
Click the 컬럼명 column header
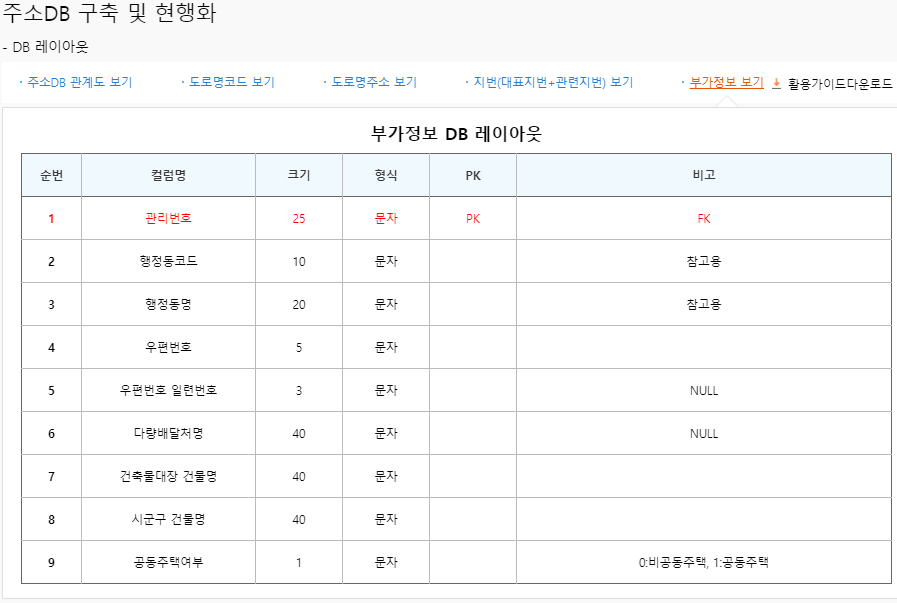tap(168, 175)
